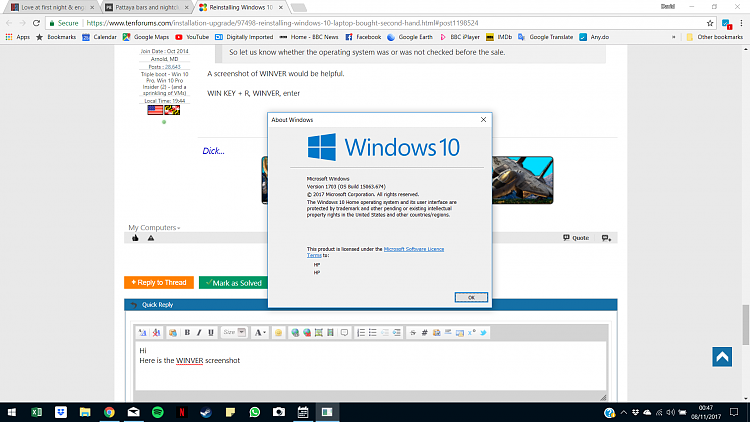Open Spotify from the taskbar
The image size is (750, 422).
[157, 412]
